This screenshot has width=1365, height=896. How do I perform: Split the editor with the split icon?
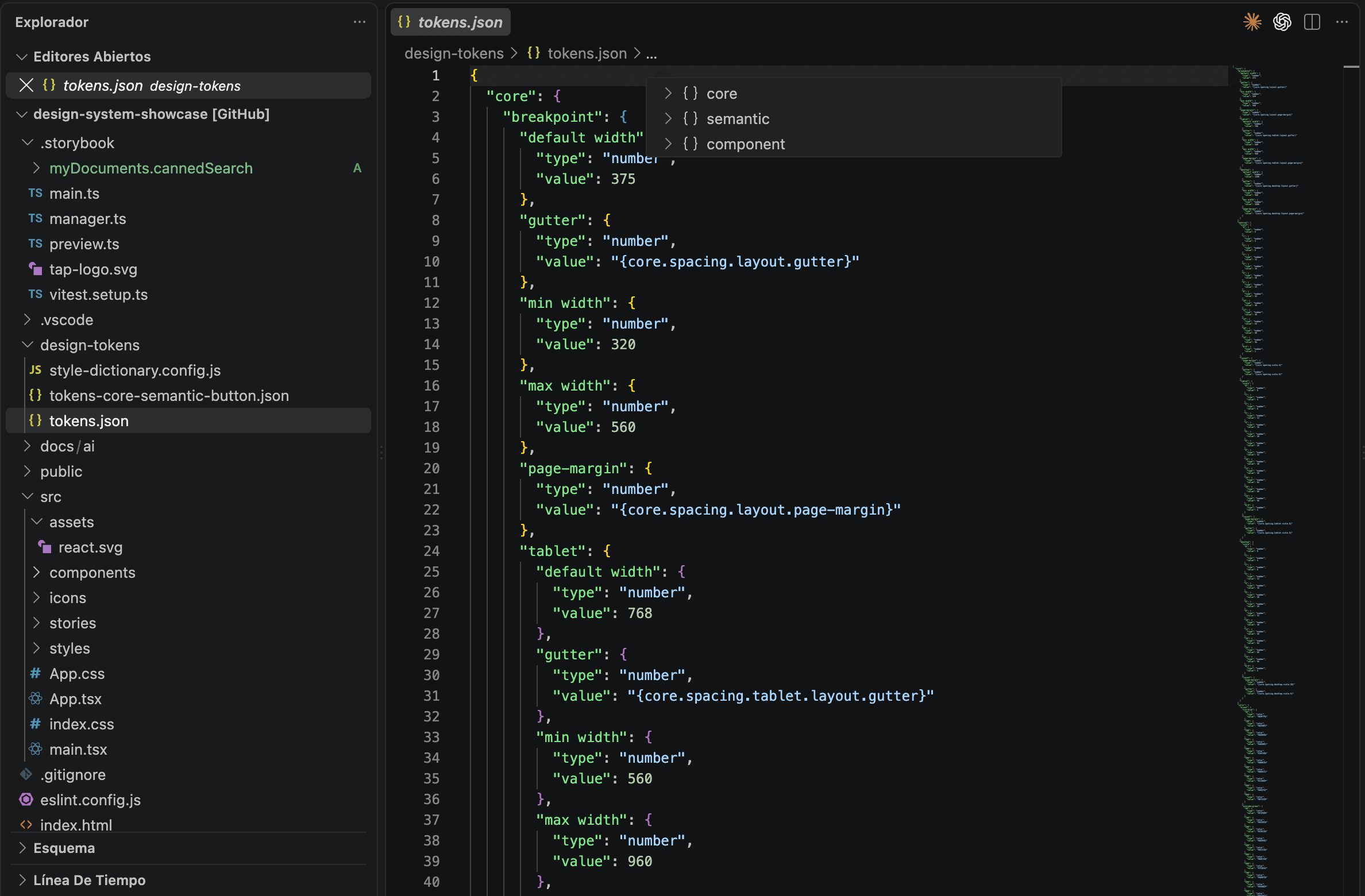[1312, 22]
